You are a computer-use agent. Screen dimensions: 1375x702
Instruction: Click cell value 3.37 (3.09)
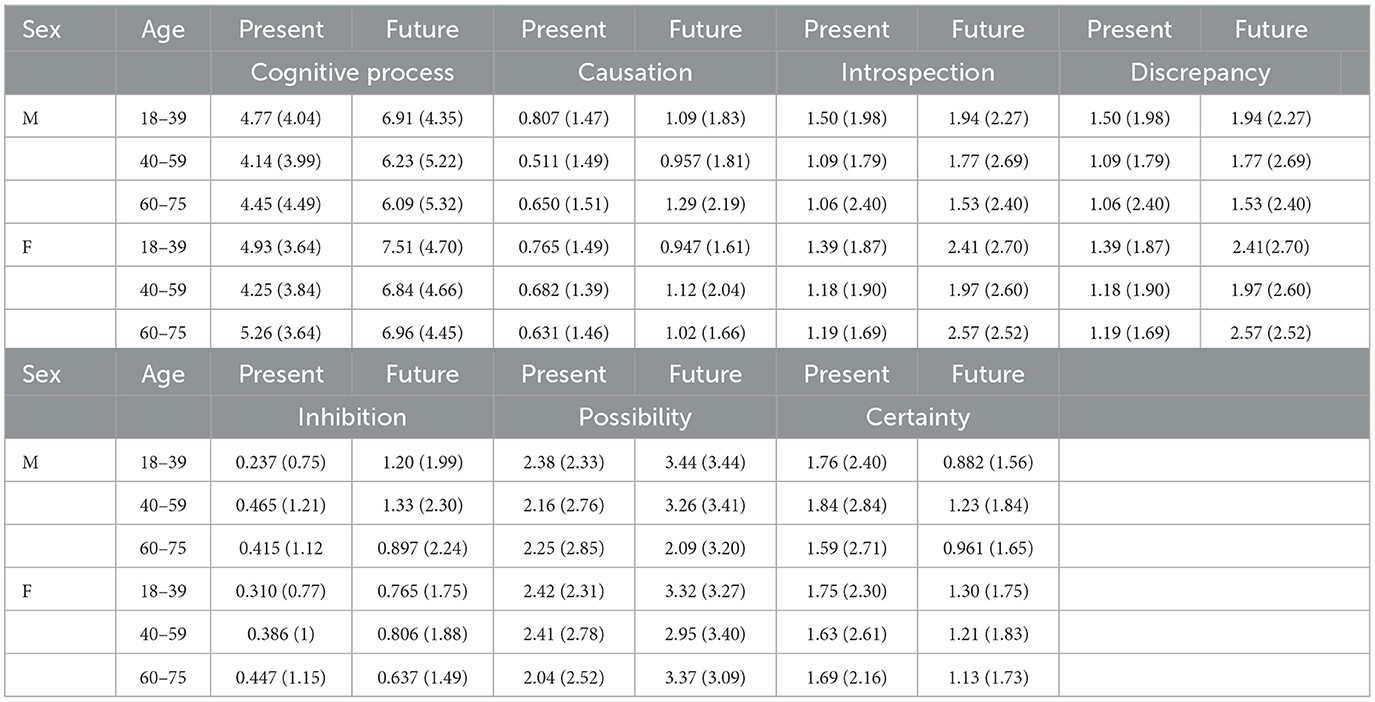click(705, 675)
